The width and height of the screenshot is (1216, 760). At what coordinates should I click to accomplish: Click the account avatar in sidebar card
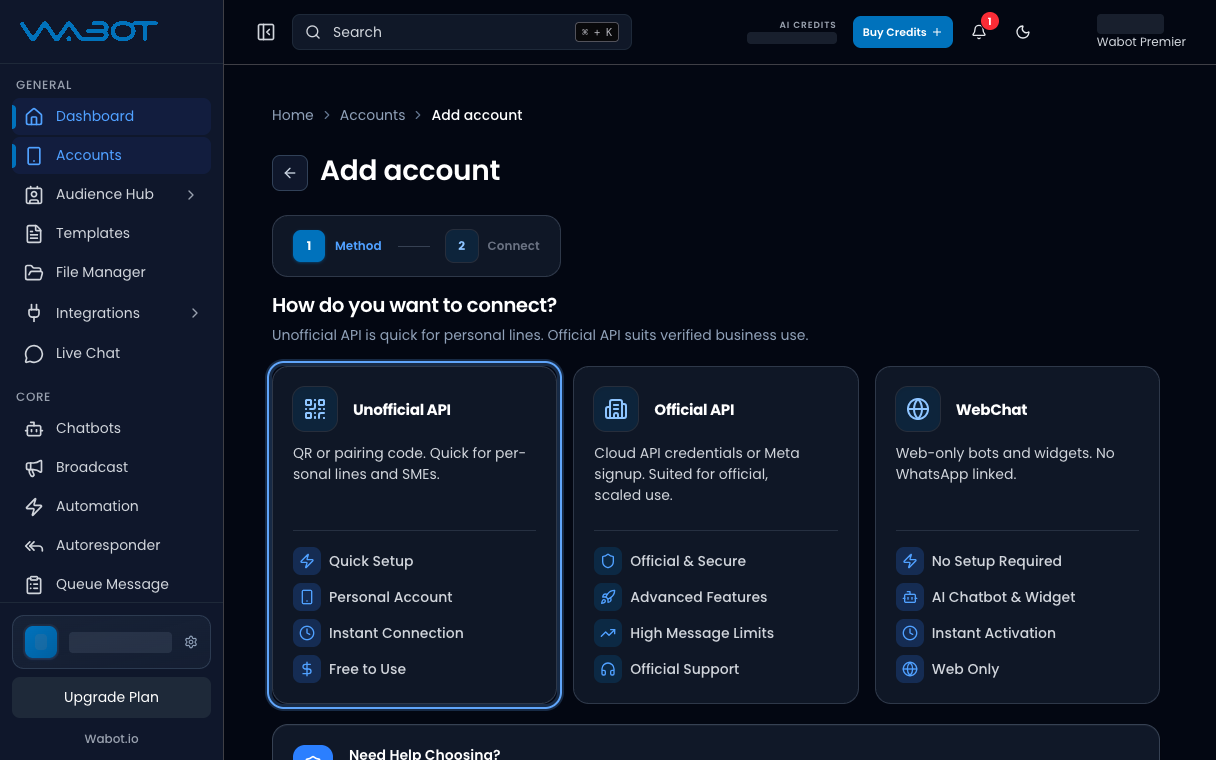41,642
